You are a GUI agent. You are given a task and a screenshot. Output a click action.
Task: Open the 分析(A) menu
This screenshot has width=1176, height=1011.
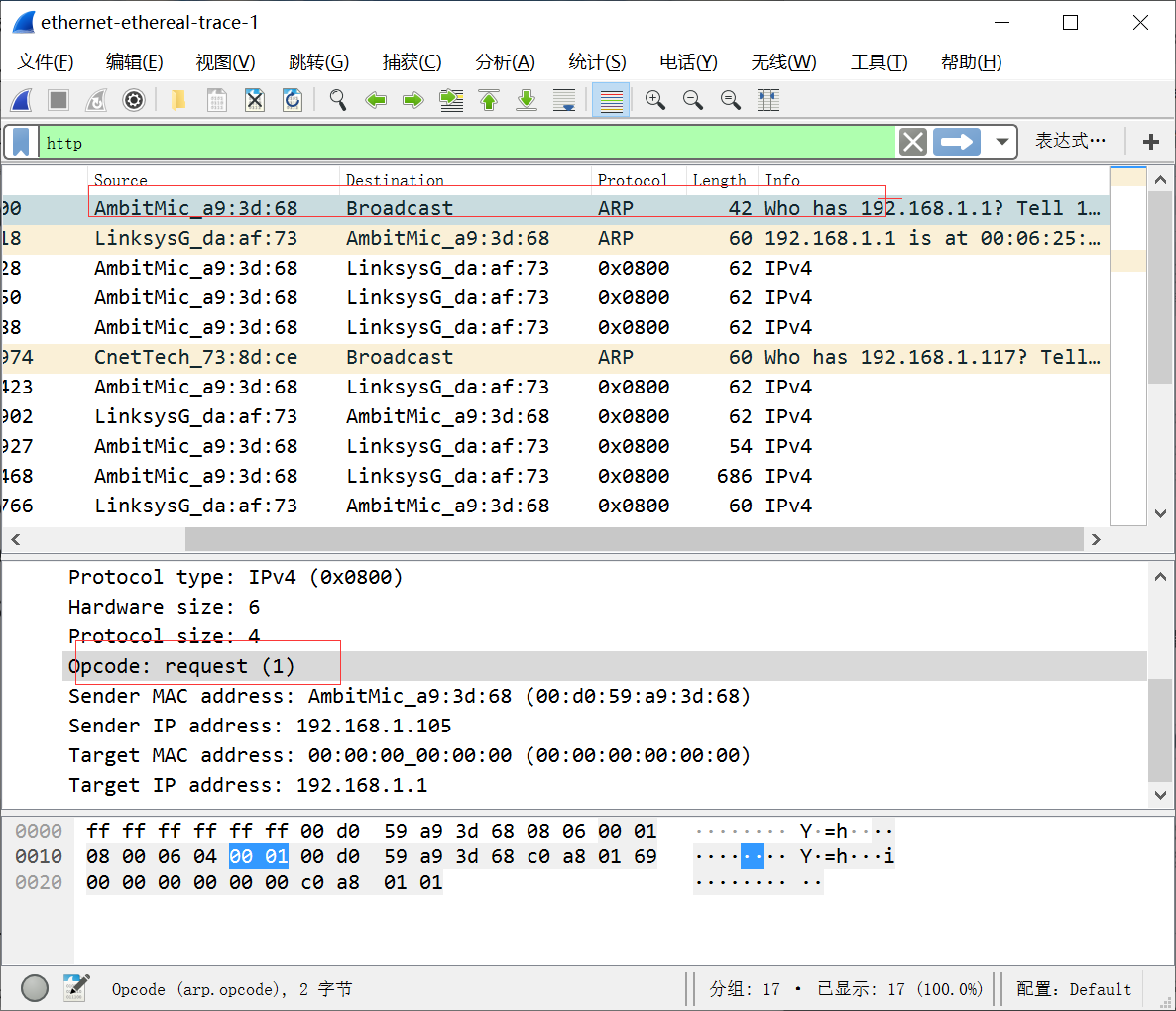505,62
